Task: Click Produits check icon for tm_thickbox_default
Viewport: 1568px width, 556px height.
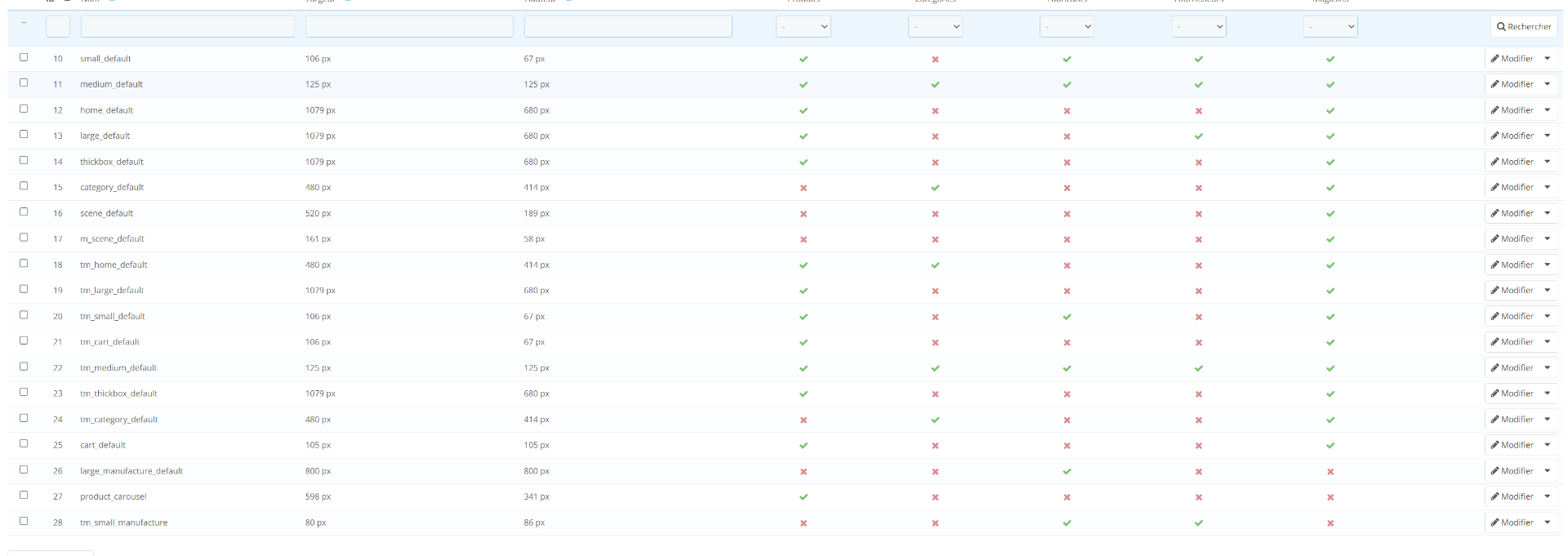Action: (x=804, y=394)
